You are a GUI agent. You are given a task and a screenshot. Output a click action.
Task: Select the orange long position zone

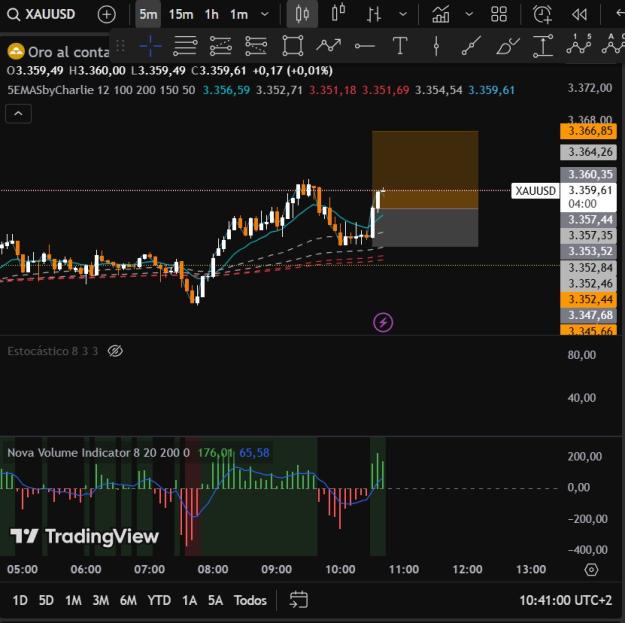pos(425,170)
